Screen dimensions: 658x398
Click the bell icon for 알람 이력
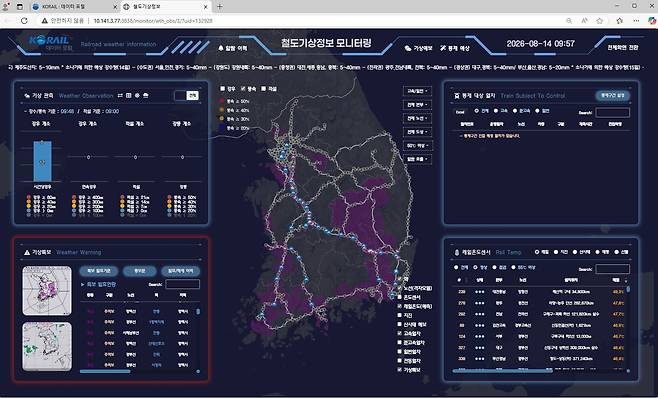coord(221,48)
